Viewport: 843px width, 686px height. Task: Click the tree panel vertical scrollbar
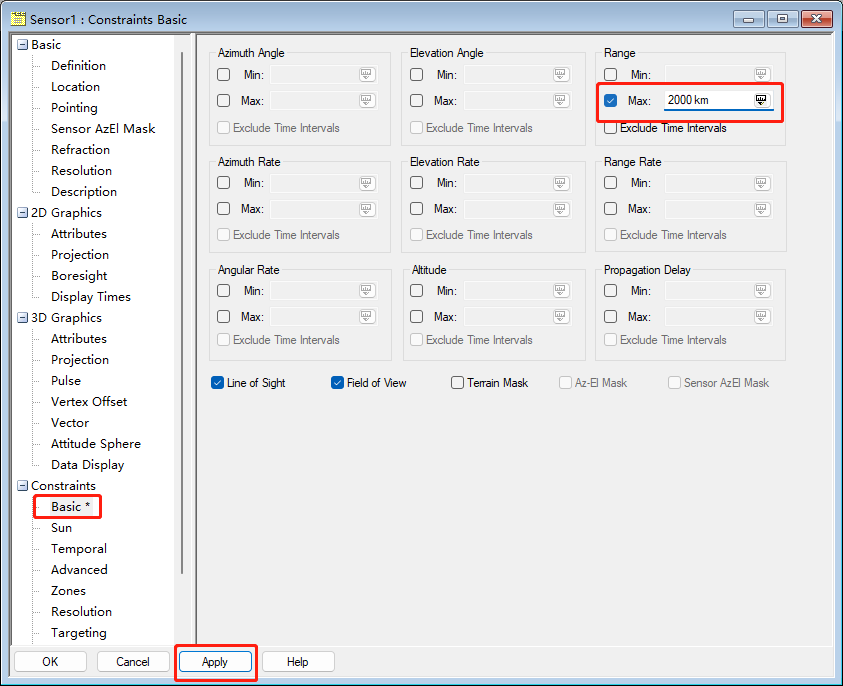pyautogui.click(x=182, y=300)
